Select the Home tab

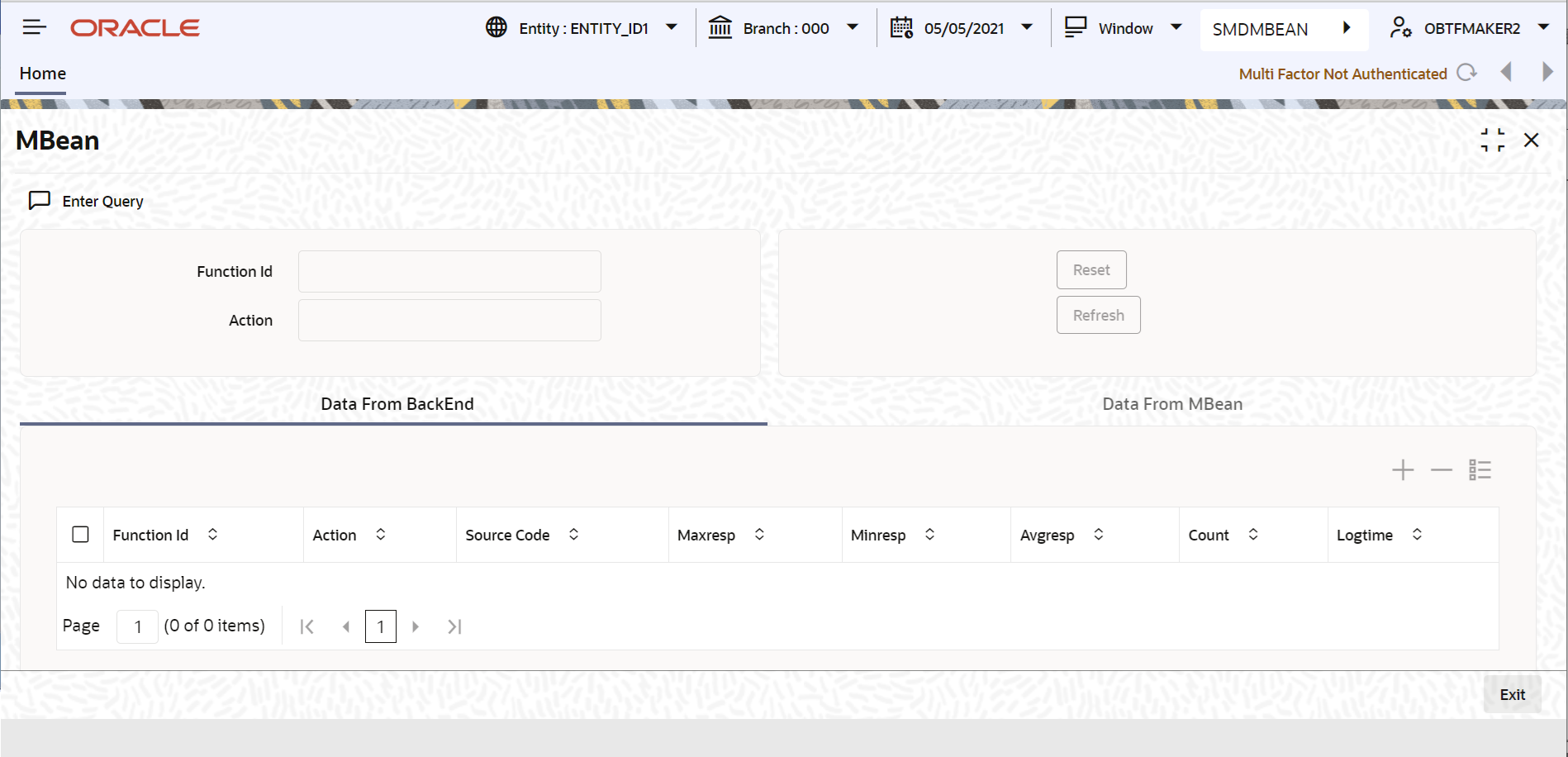point(41,73)
